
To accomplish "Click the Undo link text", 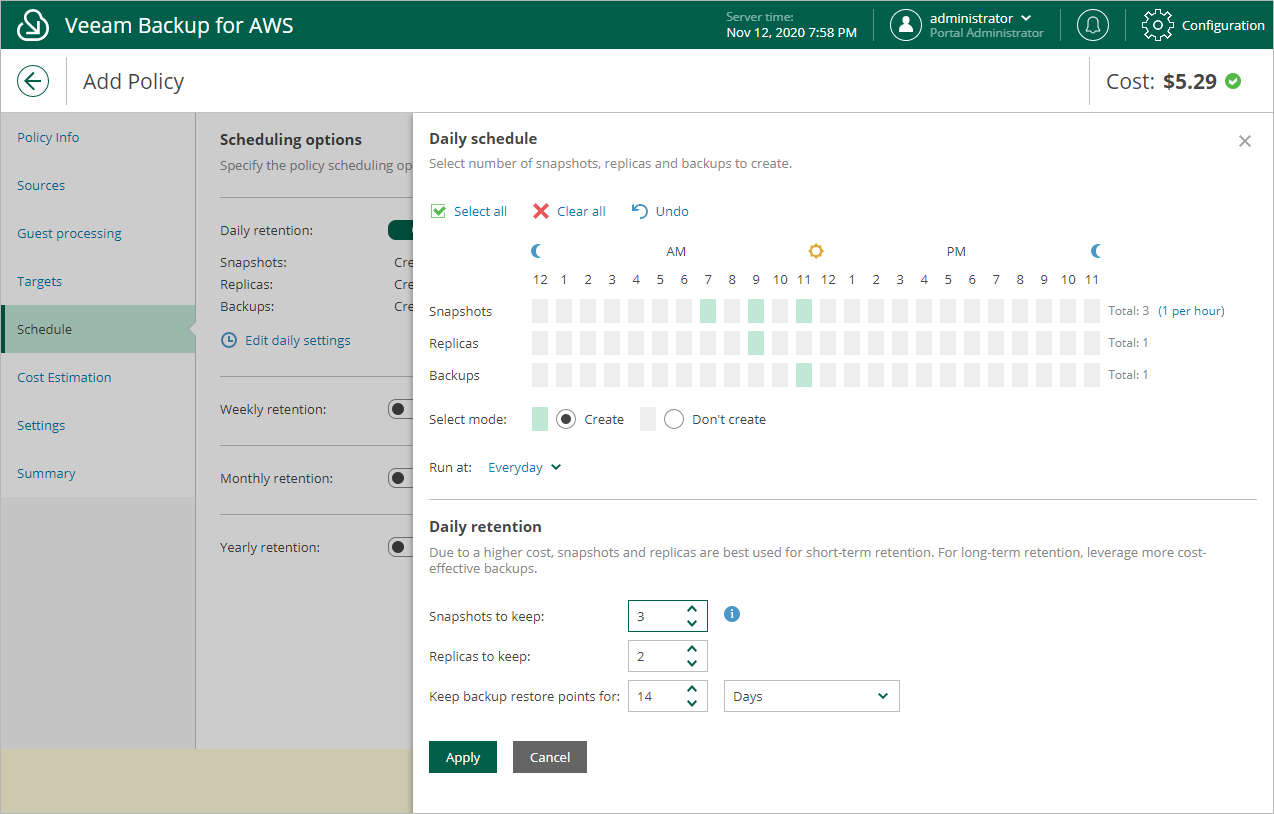I will (672, 211).
